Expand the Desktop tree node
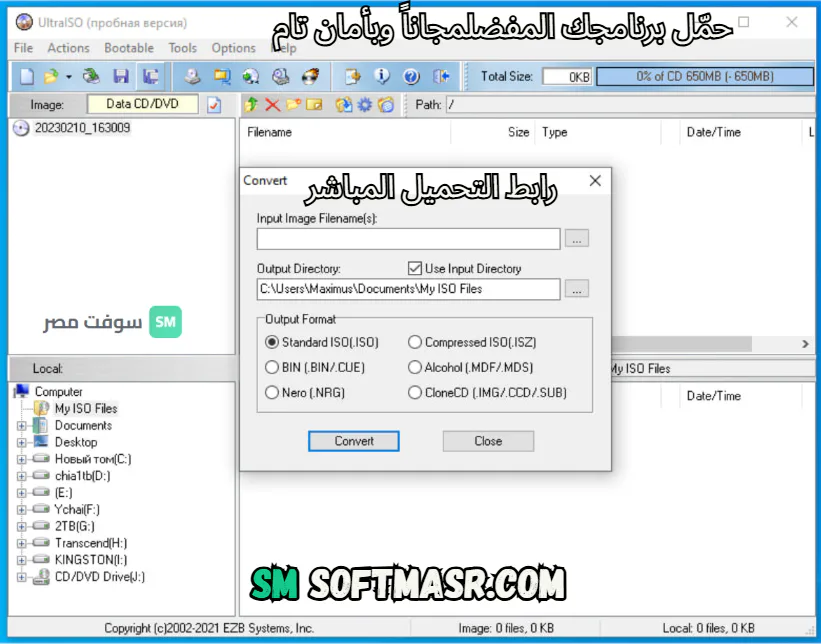Image resolution: width=821 pixels, height=644 pixels. tap(21, 442)
